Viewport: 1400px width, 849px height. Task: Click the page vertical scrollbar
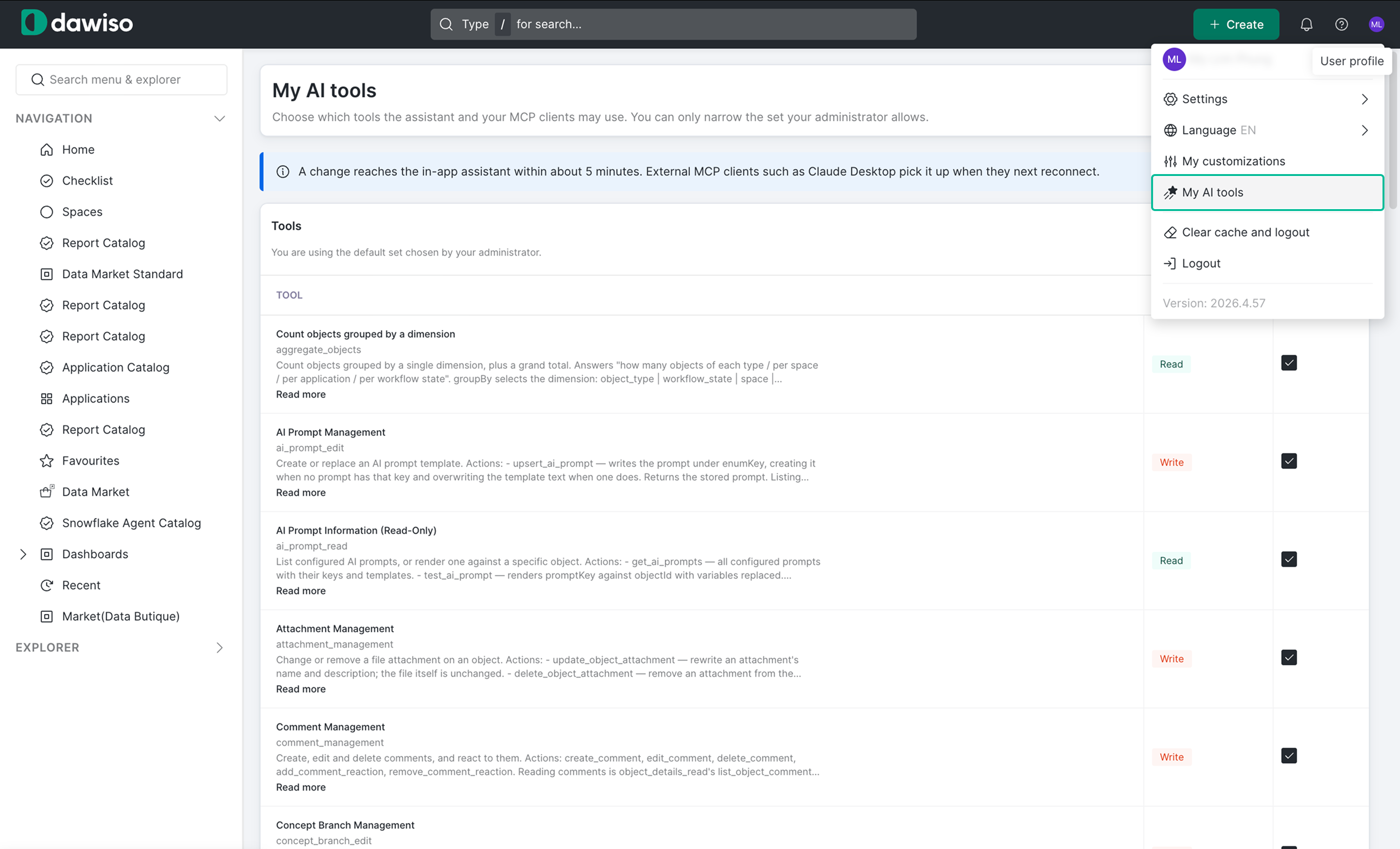(x=1393, y=131)
